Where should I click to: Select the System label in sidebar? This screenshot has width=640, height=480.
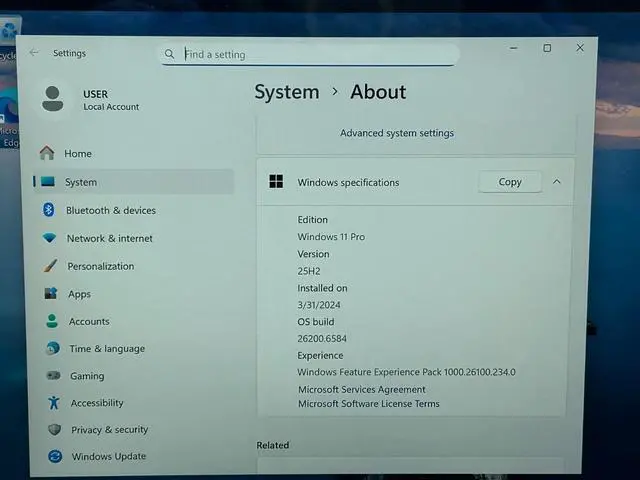(81, 182)
